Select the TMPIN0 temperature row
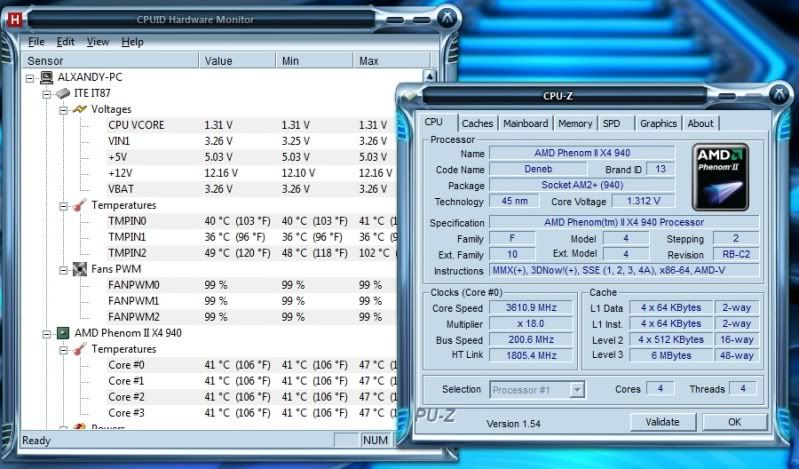The height and width of the screenshot is (469, 799). pos(251,221)
